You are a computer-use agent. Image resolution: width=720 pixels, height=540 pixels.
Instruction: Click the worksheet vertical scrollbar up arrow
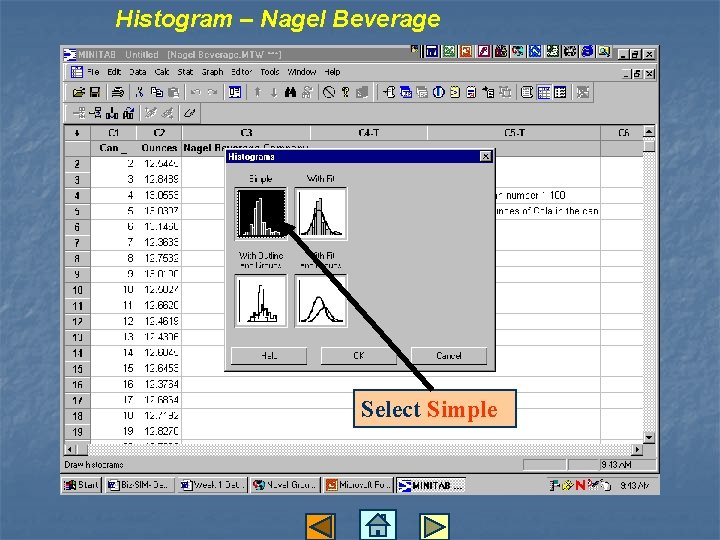click(649, 132)
